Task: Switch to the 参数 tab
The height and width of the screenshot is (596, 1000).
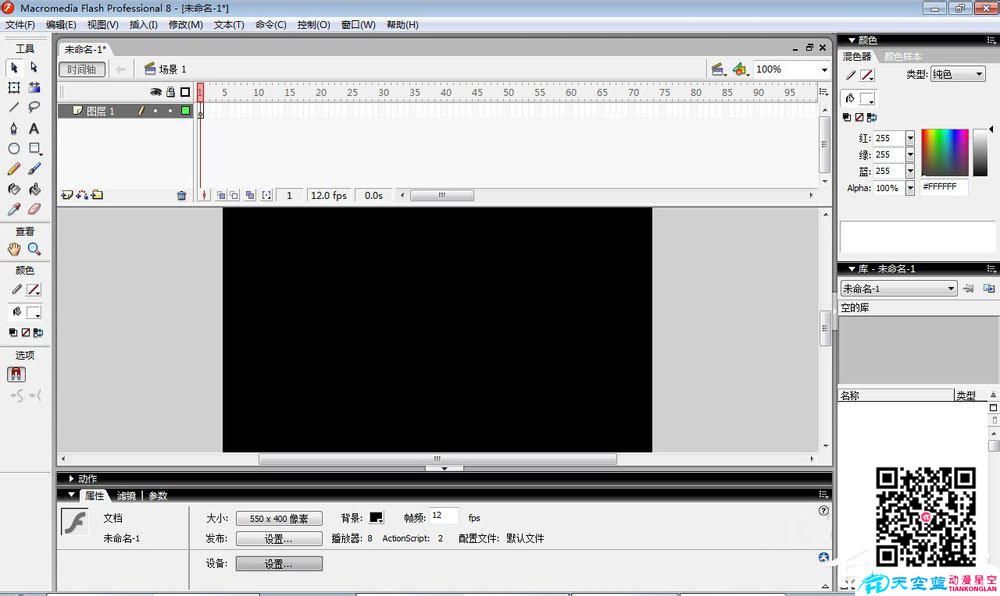Action: 158,496
